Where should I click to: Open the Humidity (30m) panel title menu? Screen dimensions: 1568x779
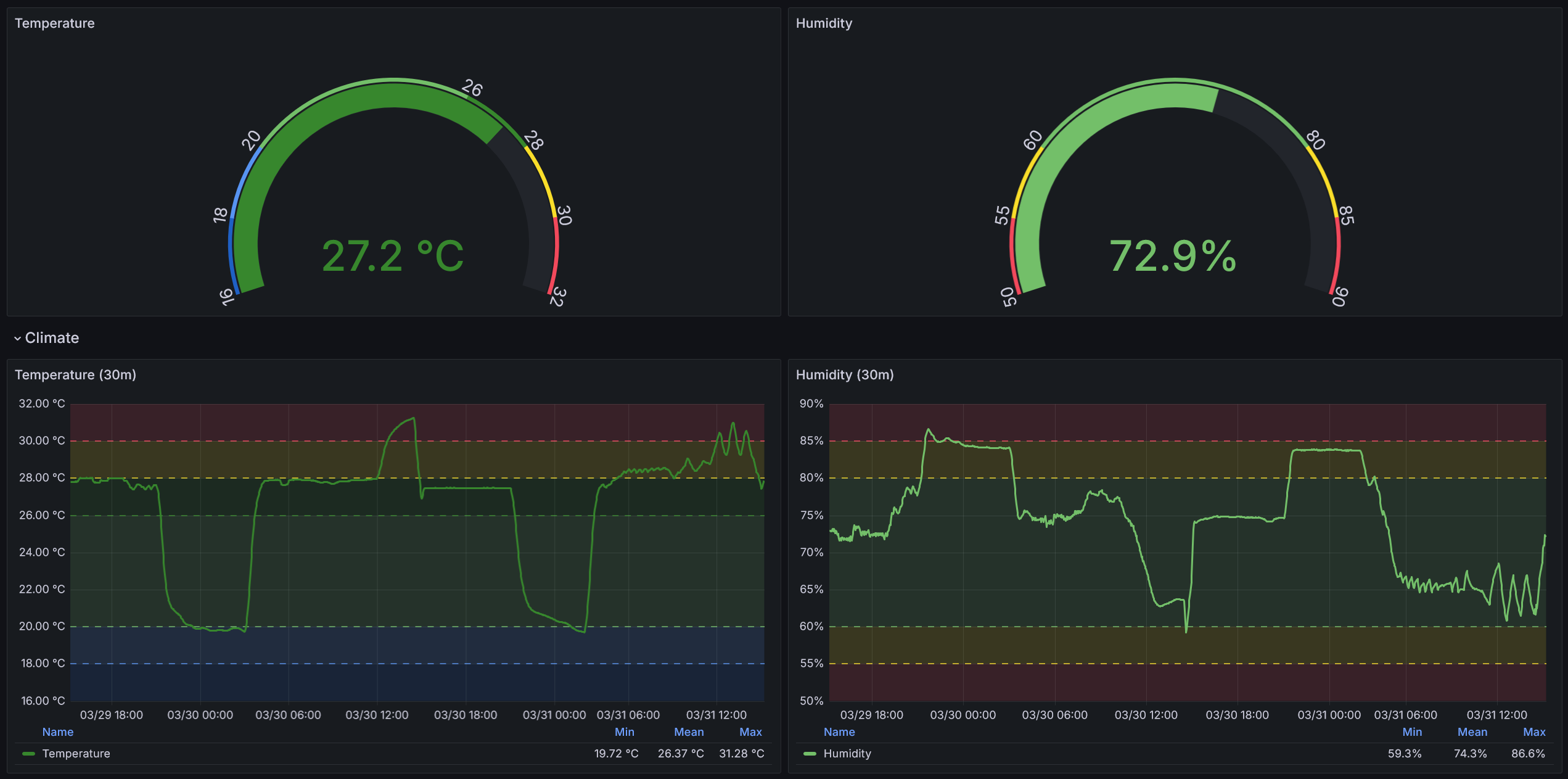pos(844,375)
